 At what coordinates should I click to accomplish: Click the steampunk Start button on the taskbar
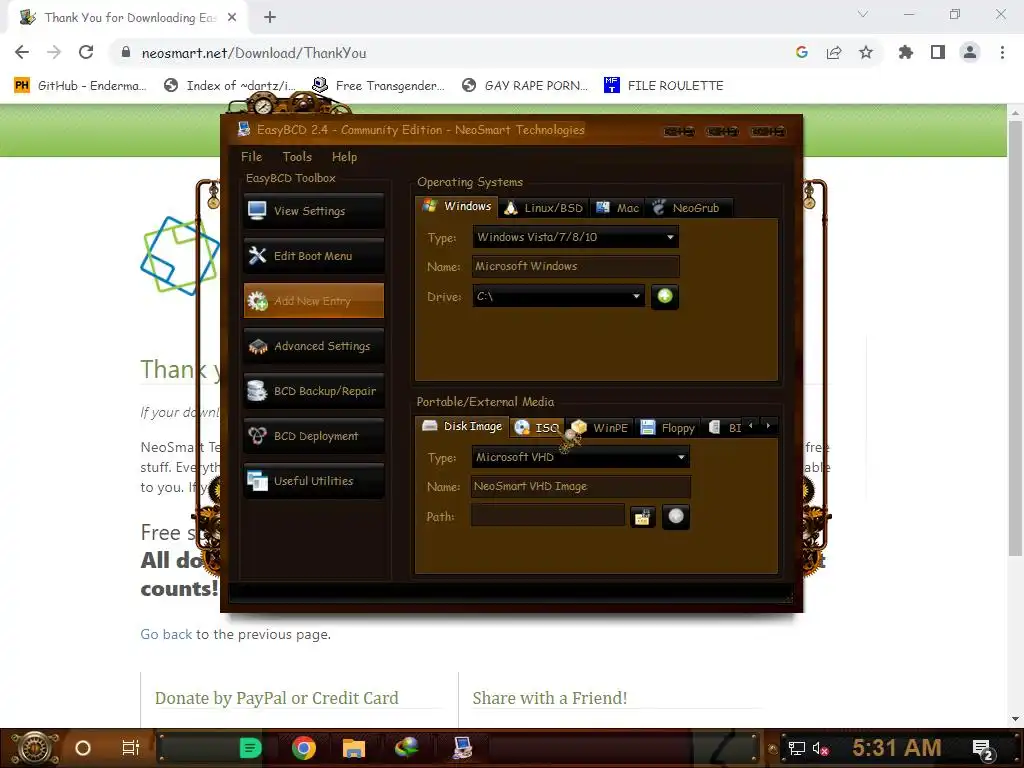(34, 748)
